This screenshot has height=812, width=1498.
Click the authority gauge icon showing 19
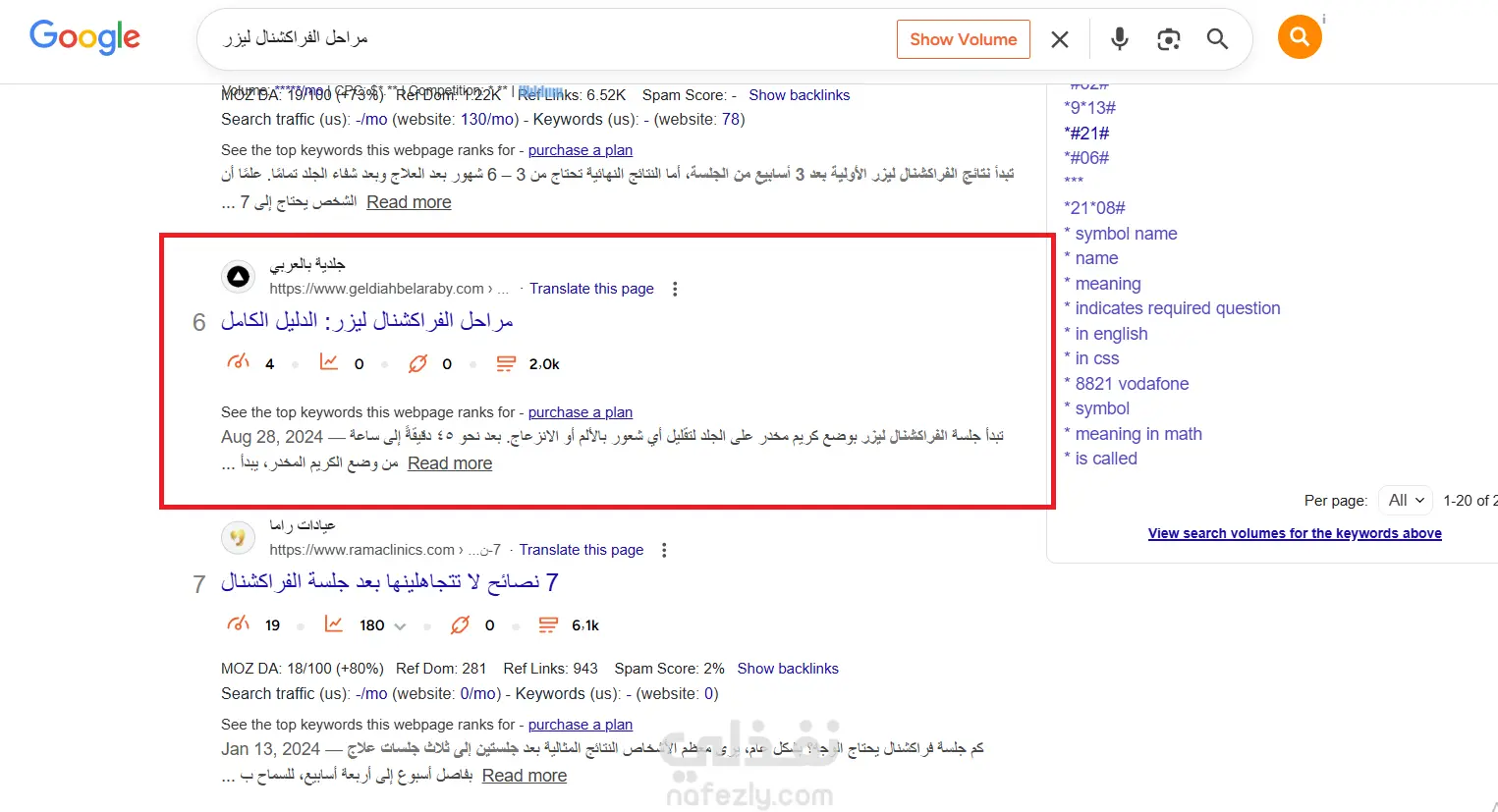tap(238, 624)
